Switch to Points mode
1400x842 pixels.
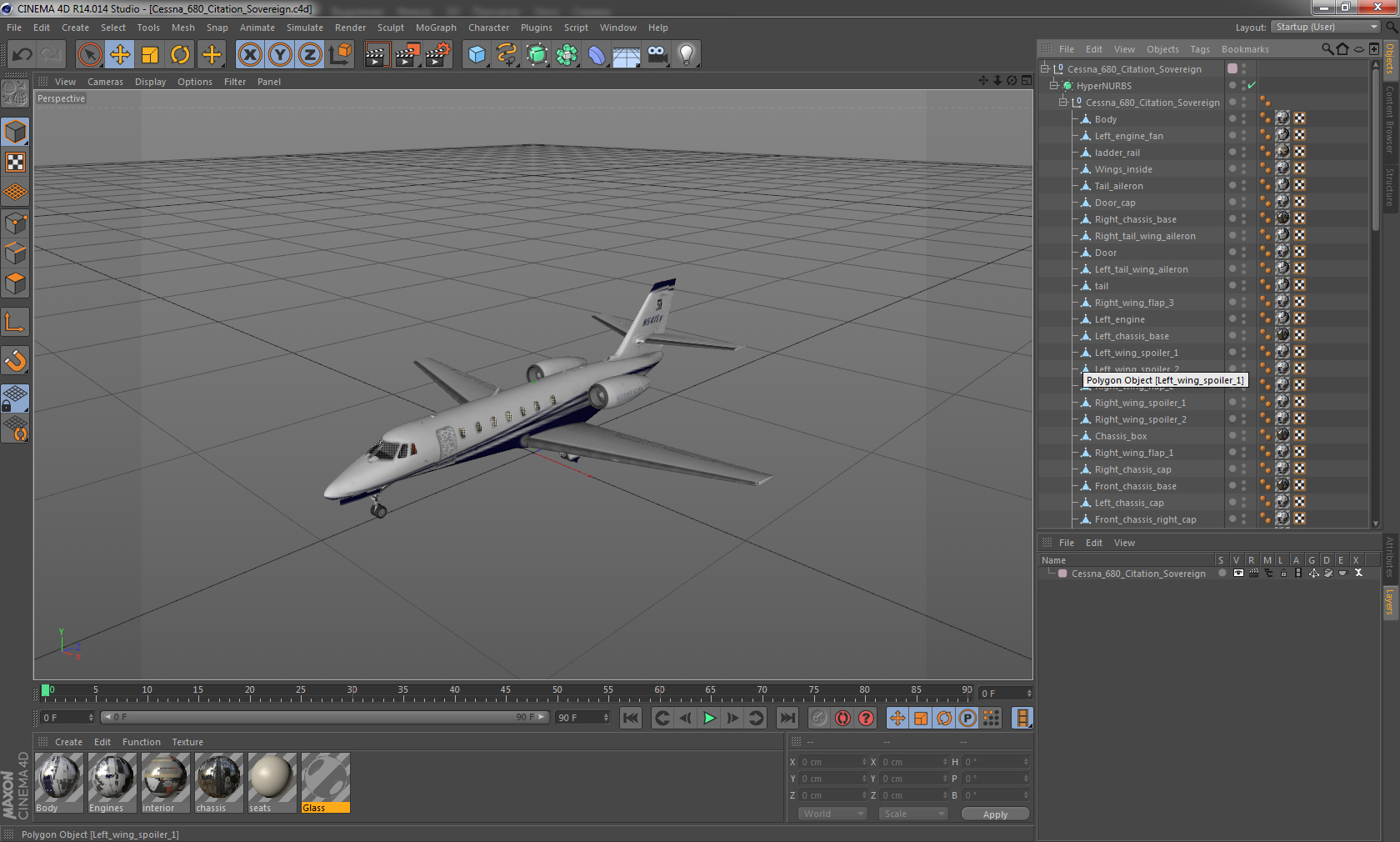tap(16, 223)
